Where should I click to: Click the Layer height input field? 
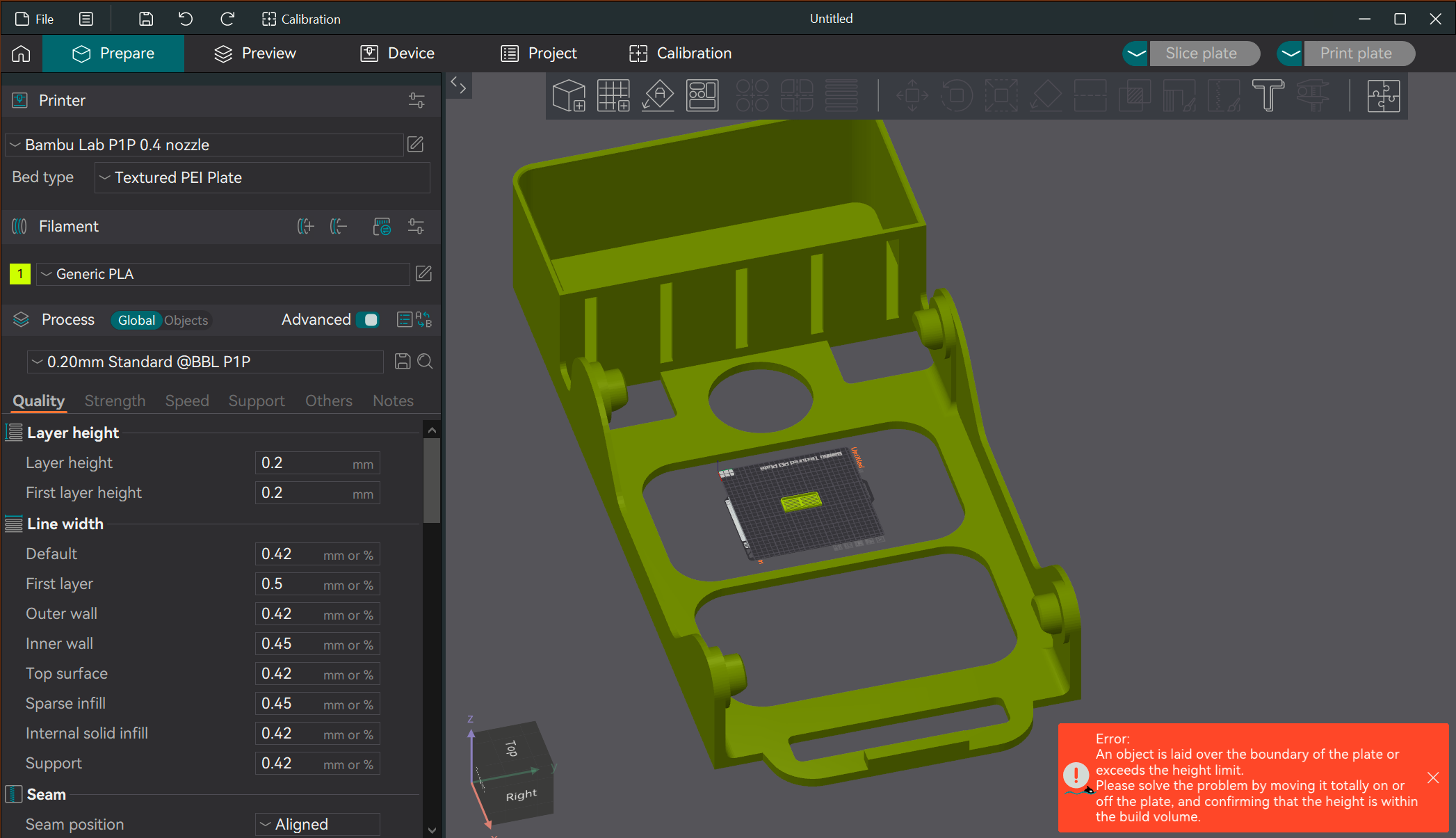click(x=302, y=463)
